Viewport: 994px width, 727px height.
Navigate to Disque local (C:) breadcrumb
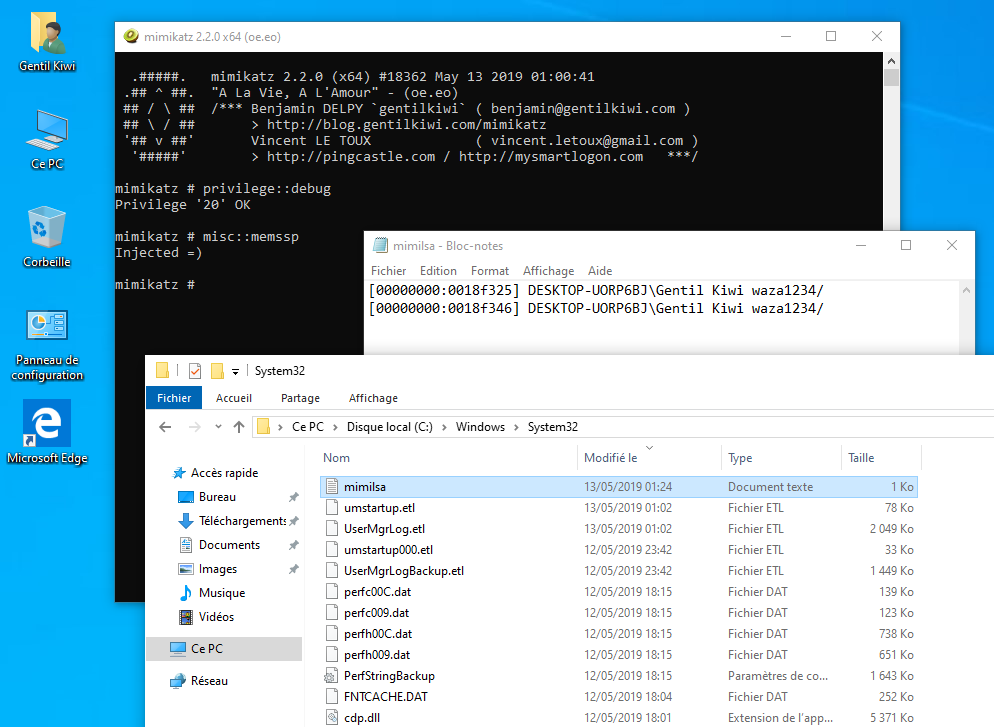point(390,427)
